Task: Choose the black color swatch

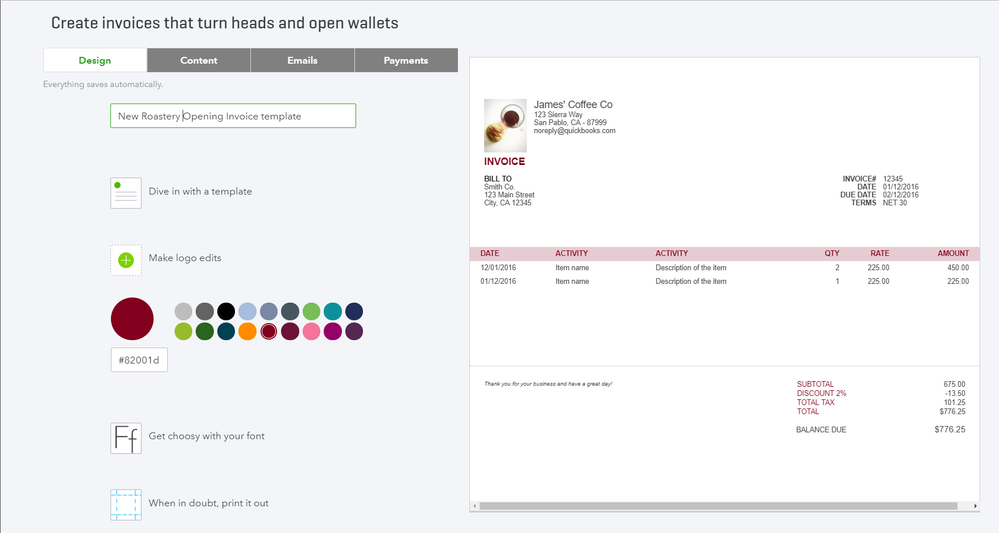Action: [x=226, y=312]
